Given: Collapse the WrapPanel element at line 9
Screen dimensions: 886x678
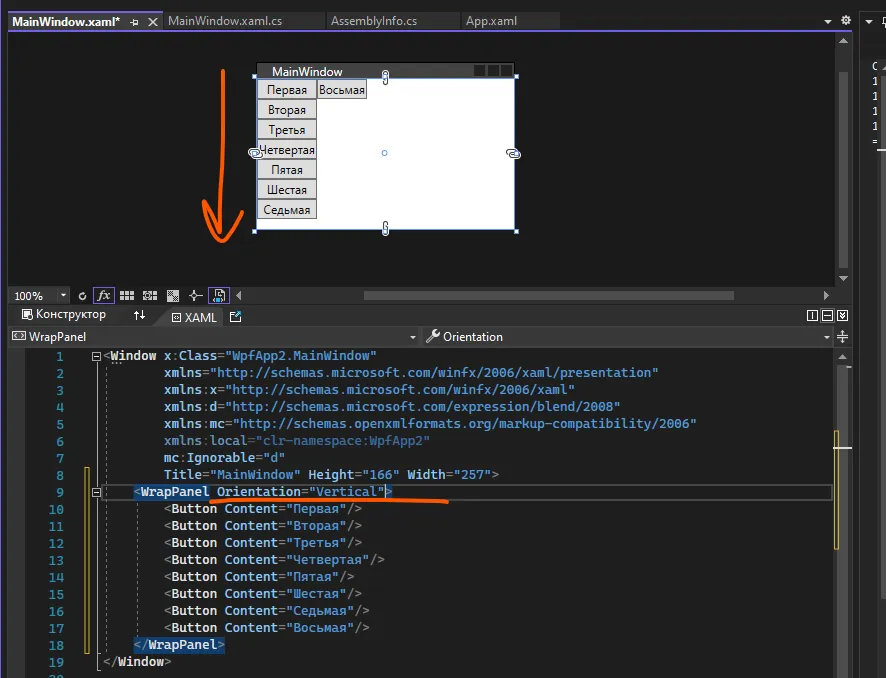Looking at the screenshot, I should [x=96, y=493].
